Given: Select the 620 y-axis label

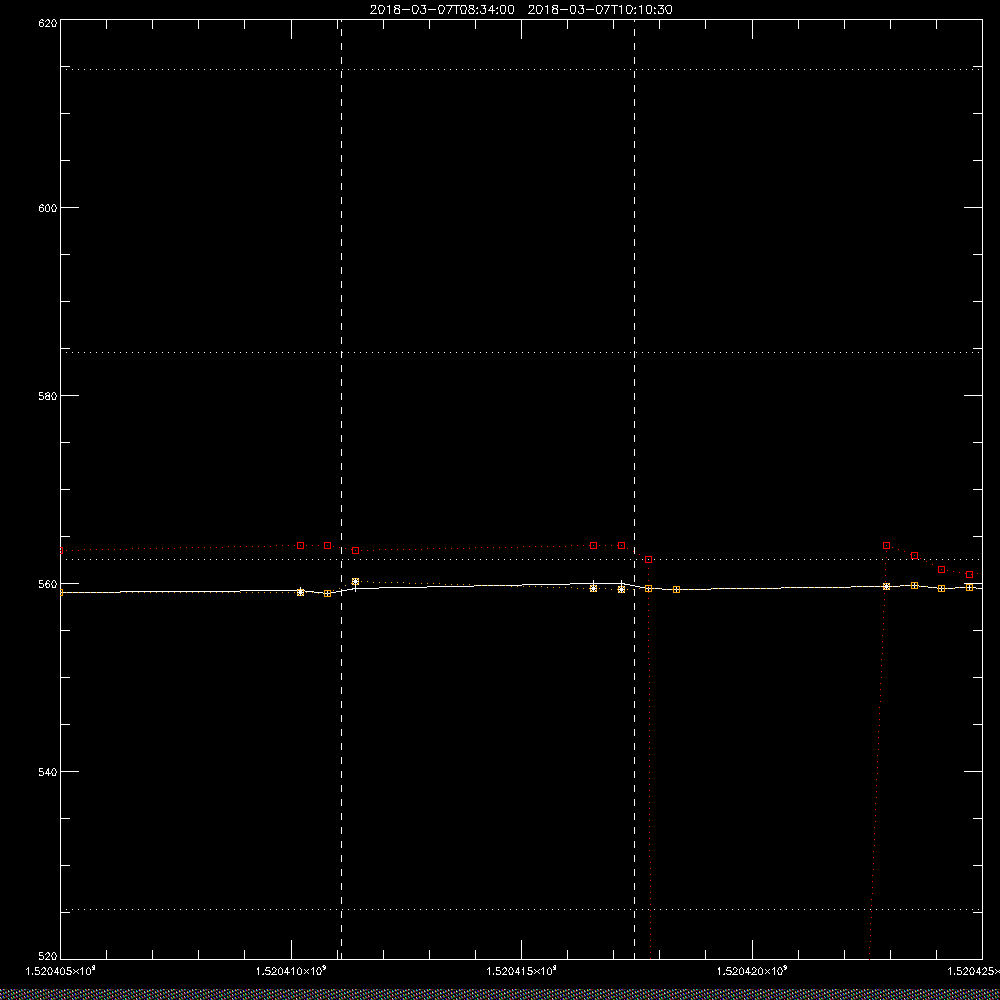Looking at the screenshot, I should 48,23.
